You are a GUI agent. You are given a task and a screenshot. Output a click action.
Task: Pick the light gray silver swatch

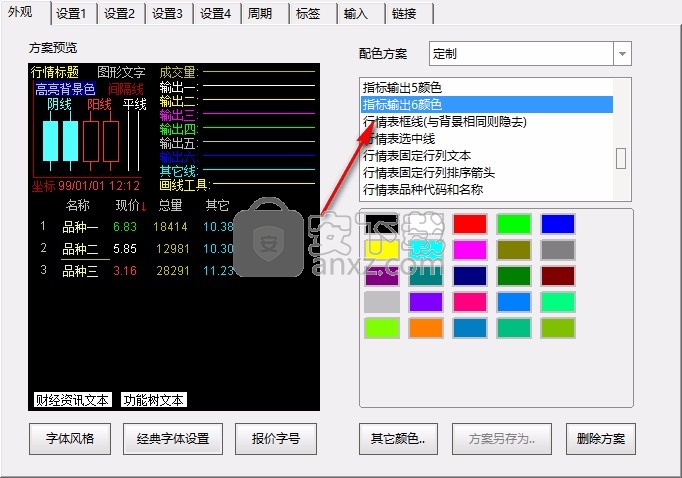point(382,302)
